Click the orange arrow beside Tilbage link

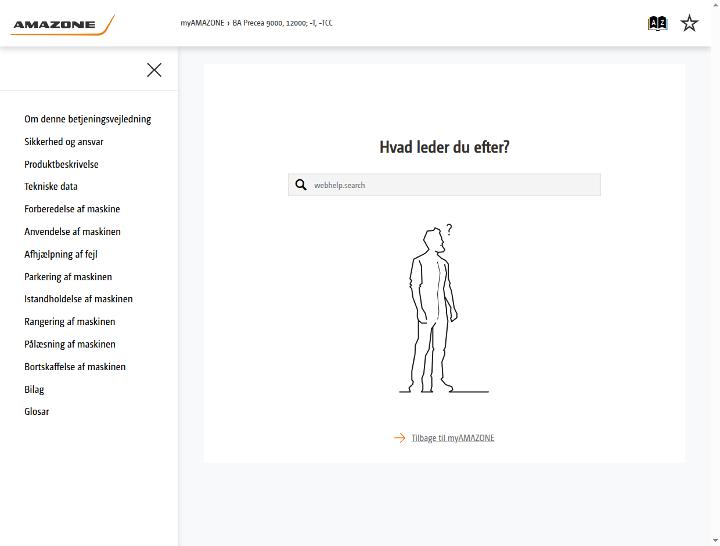(x=399, y=438)
